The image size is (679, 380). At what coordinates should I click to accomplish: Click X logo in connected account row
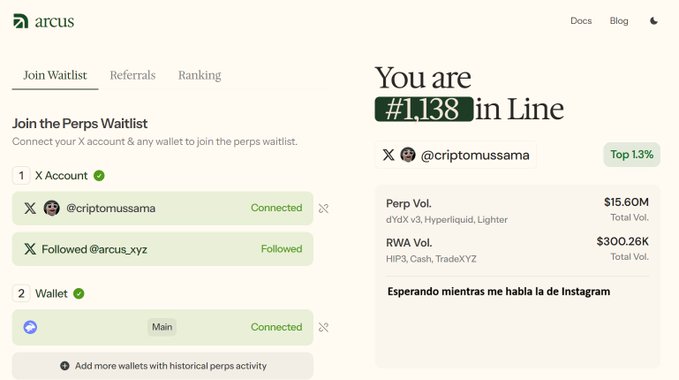tap(30, 208)
